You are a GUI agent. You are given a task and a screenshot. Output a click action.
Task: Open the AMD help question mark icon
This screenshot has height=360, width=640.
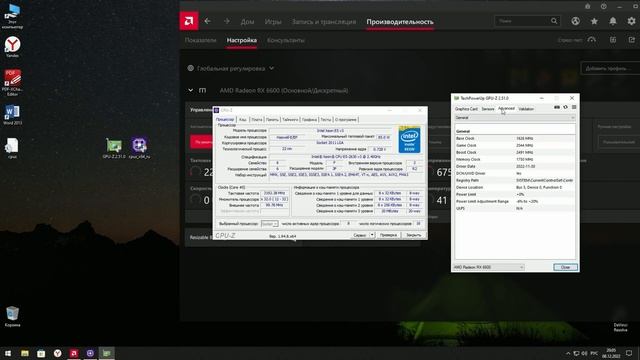tap(604, 6)
